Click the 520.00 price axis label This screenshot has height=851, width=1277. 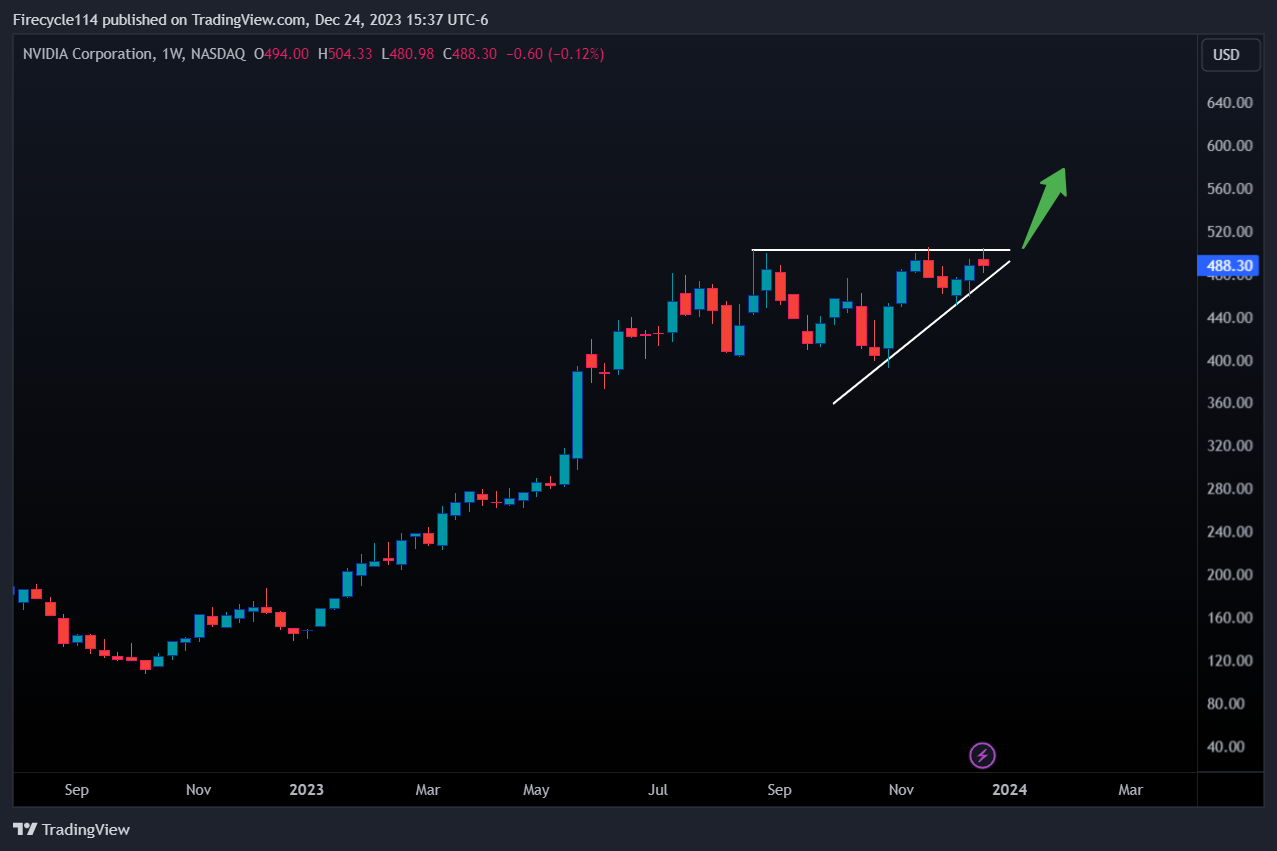click(x=1229, y=231)
